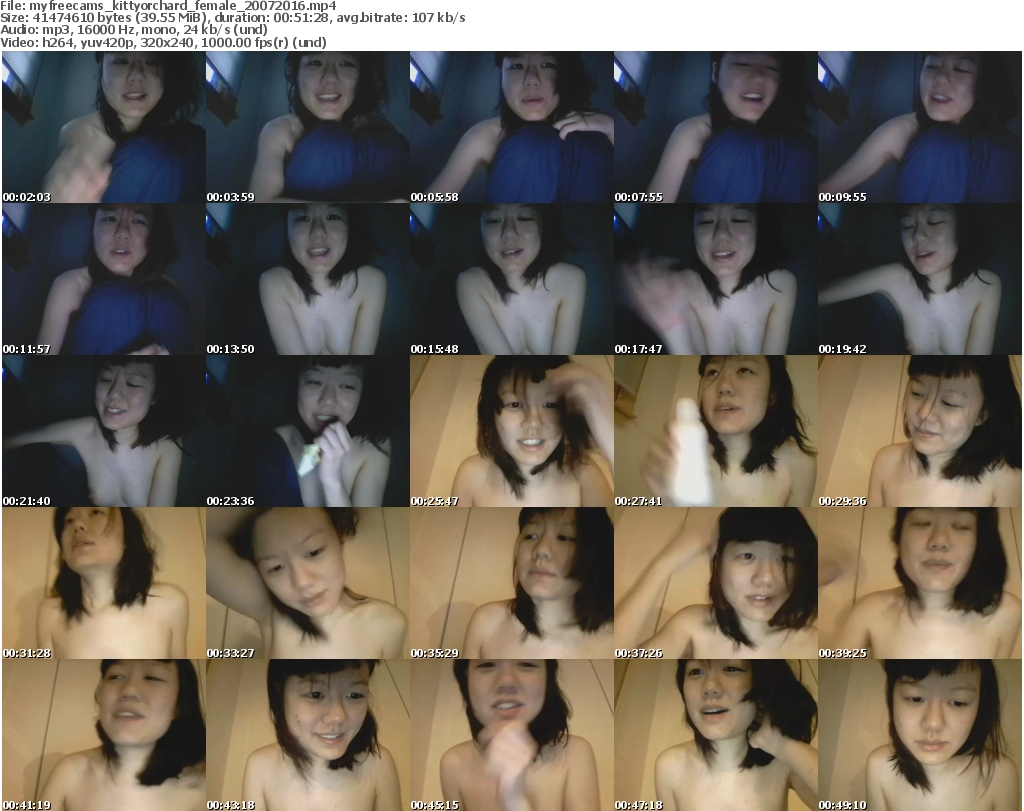Click the 'Audio: mp3, 16000 Hz' line
This screenshot has width=1024, height=811.
coord(134,30)
